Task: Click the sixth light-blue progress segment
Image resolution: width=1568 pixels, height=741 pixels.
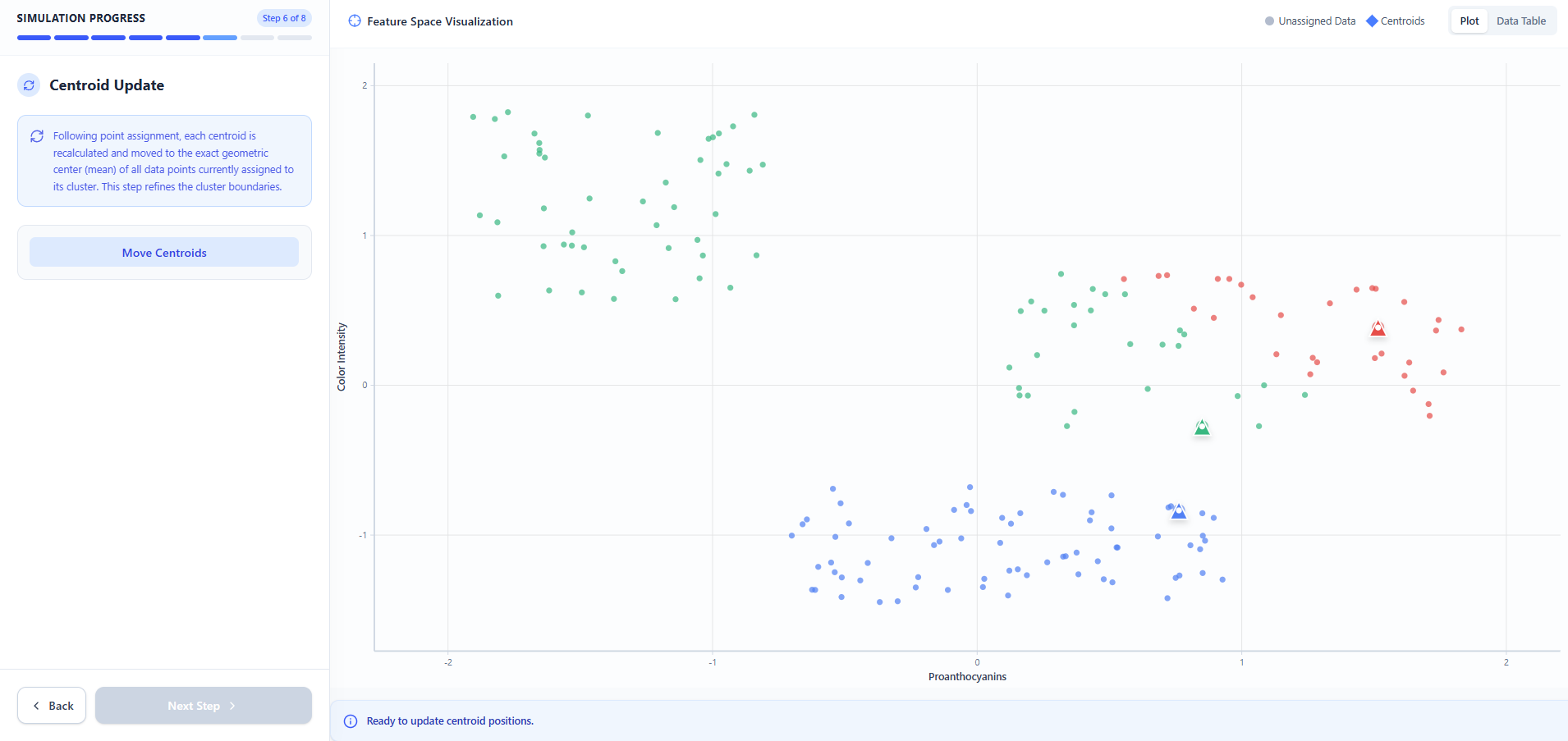Action: click(220, 38)
